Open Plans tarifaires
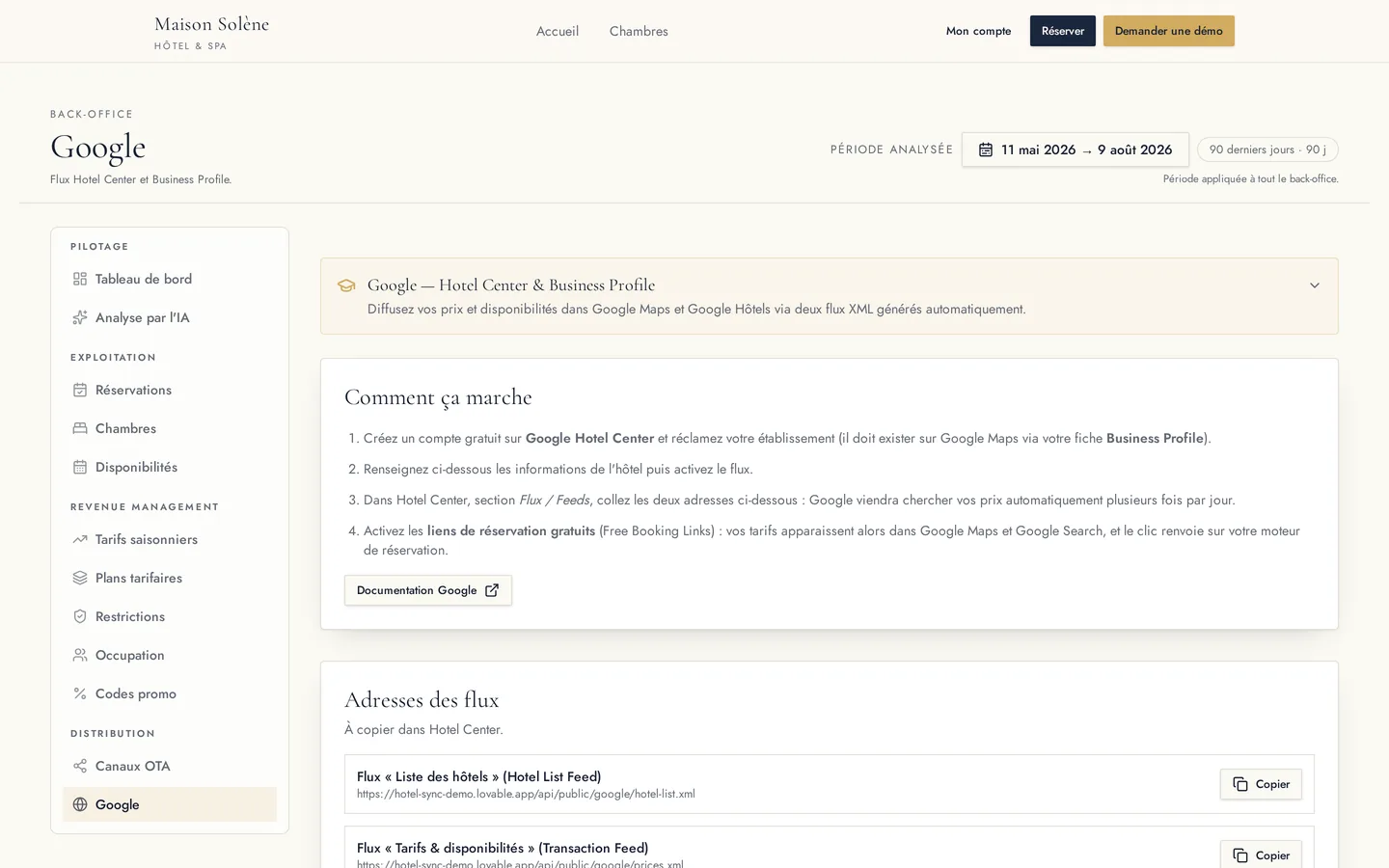Image resolution: width=1389 pixels, height=868 pixels. (x=170, y=578)
